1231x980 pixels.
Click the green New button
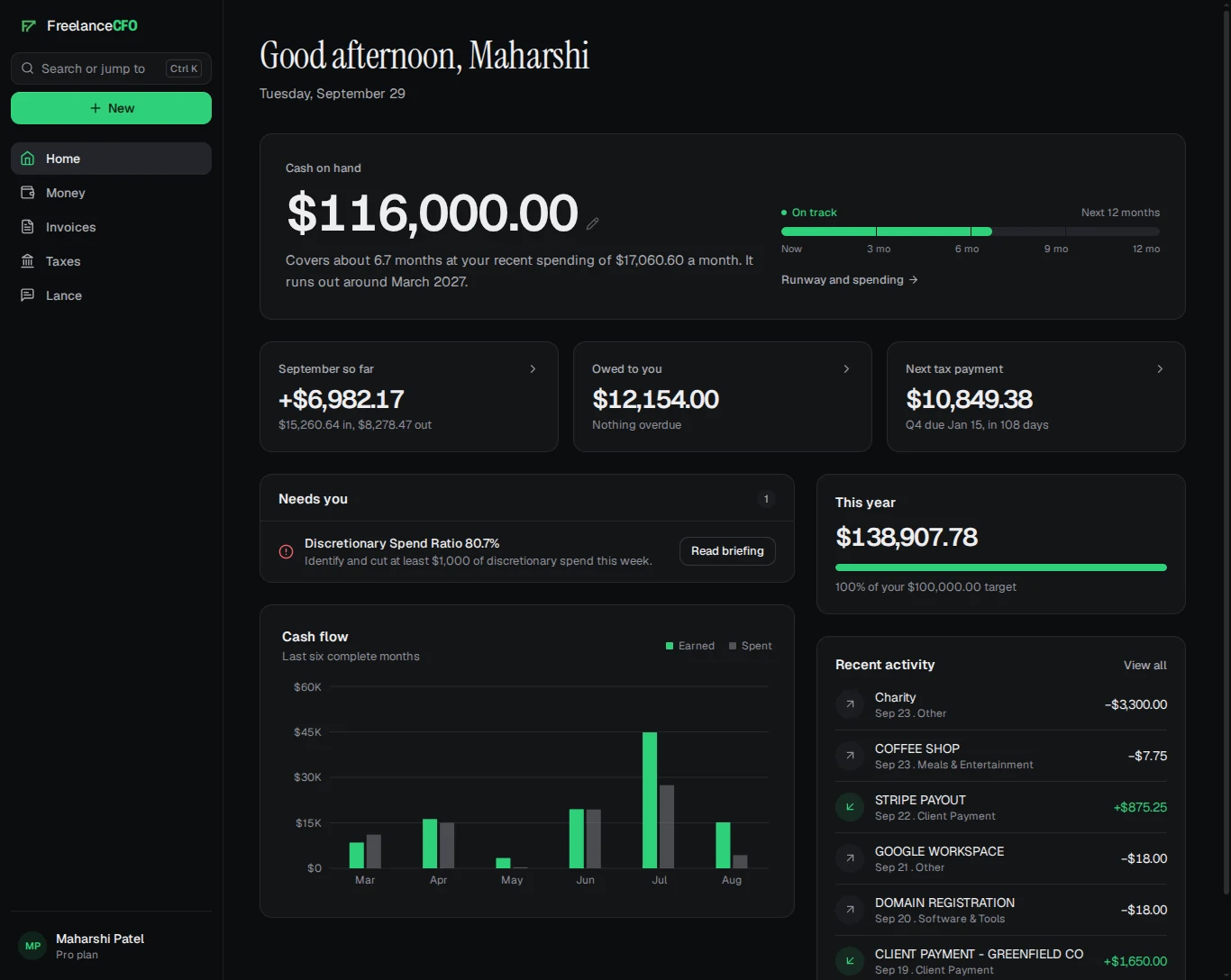coord(111,108)
